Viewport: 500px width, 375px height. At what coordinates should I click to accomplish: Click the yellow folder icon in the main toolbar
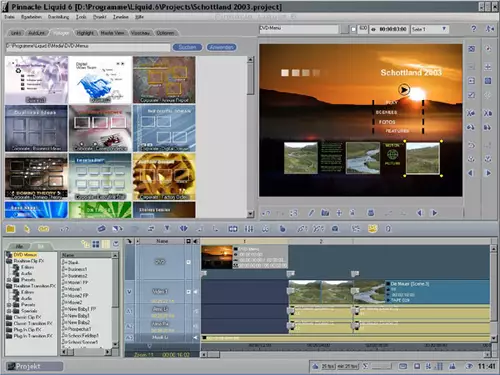pyautogui.click(x=11, y=229)
